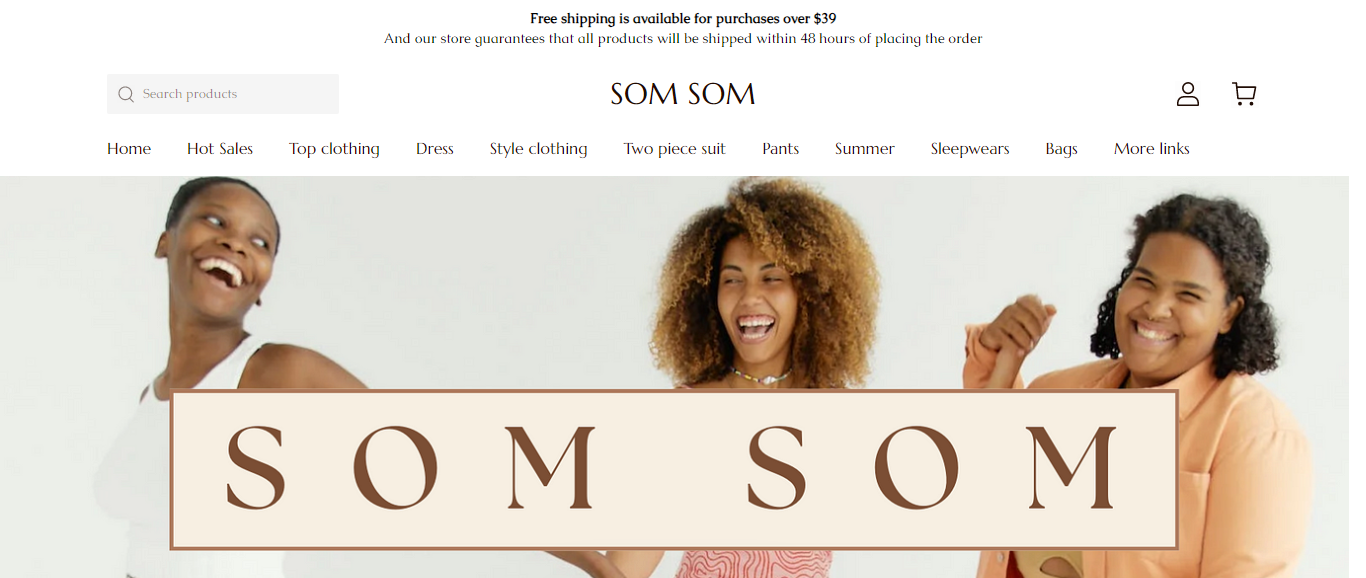This screenshot has width=1366, height=578.
Task: Browse the Style clothing category
Action: coord(538,149)
